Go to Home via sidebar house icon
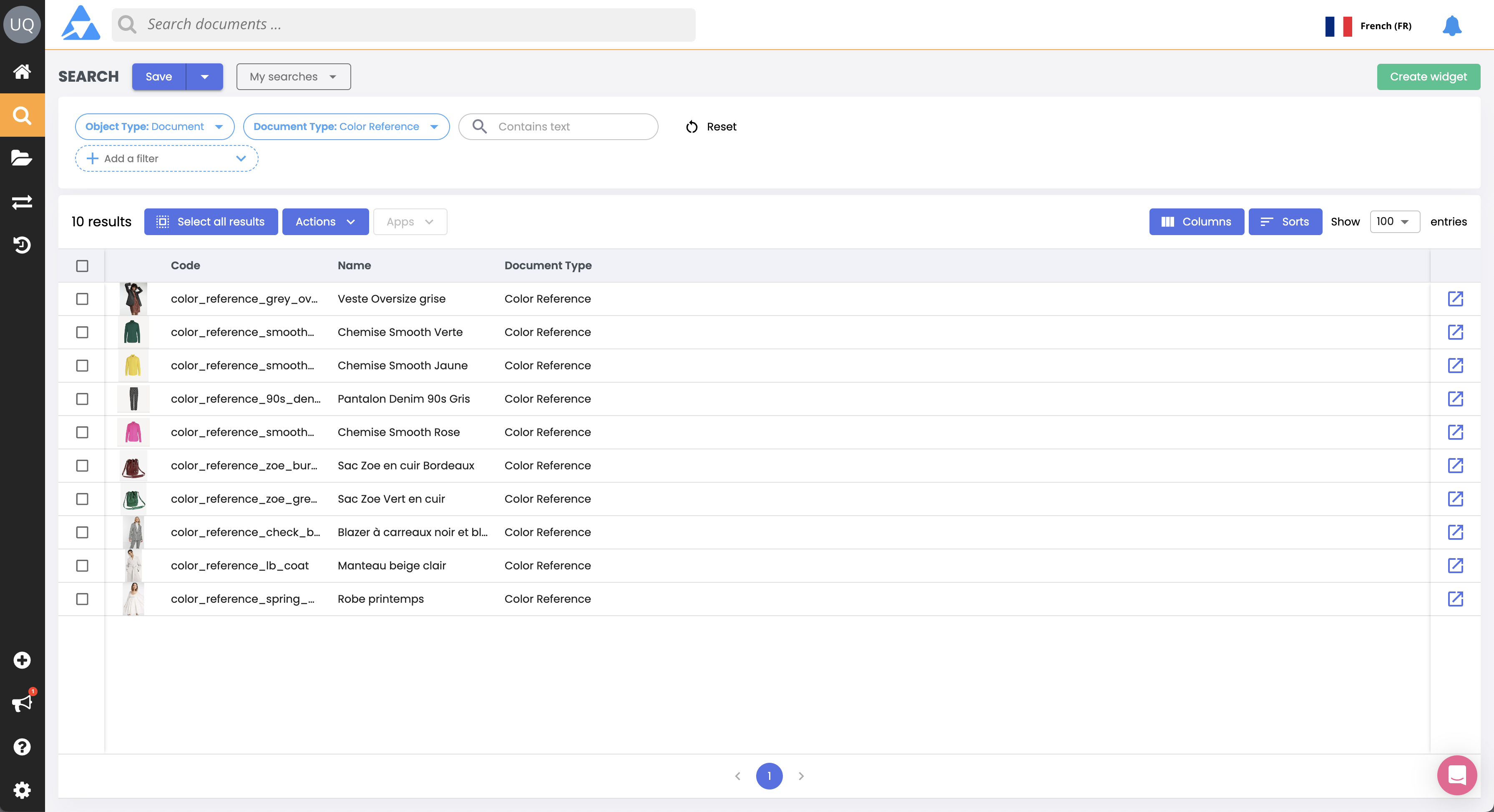The height and width of the screenshot is (812, 1494). (x=22, y=71)
